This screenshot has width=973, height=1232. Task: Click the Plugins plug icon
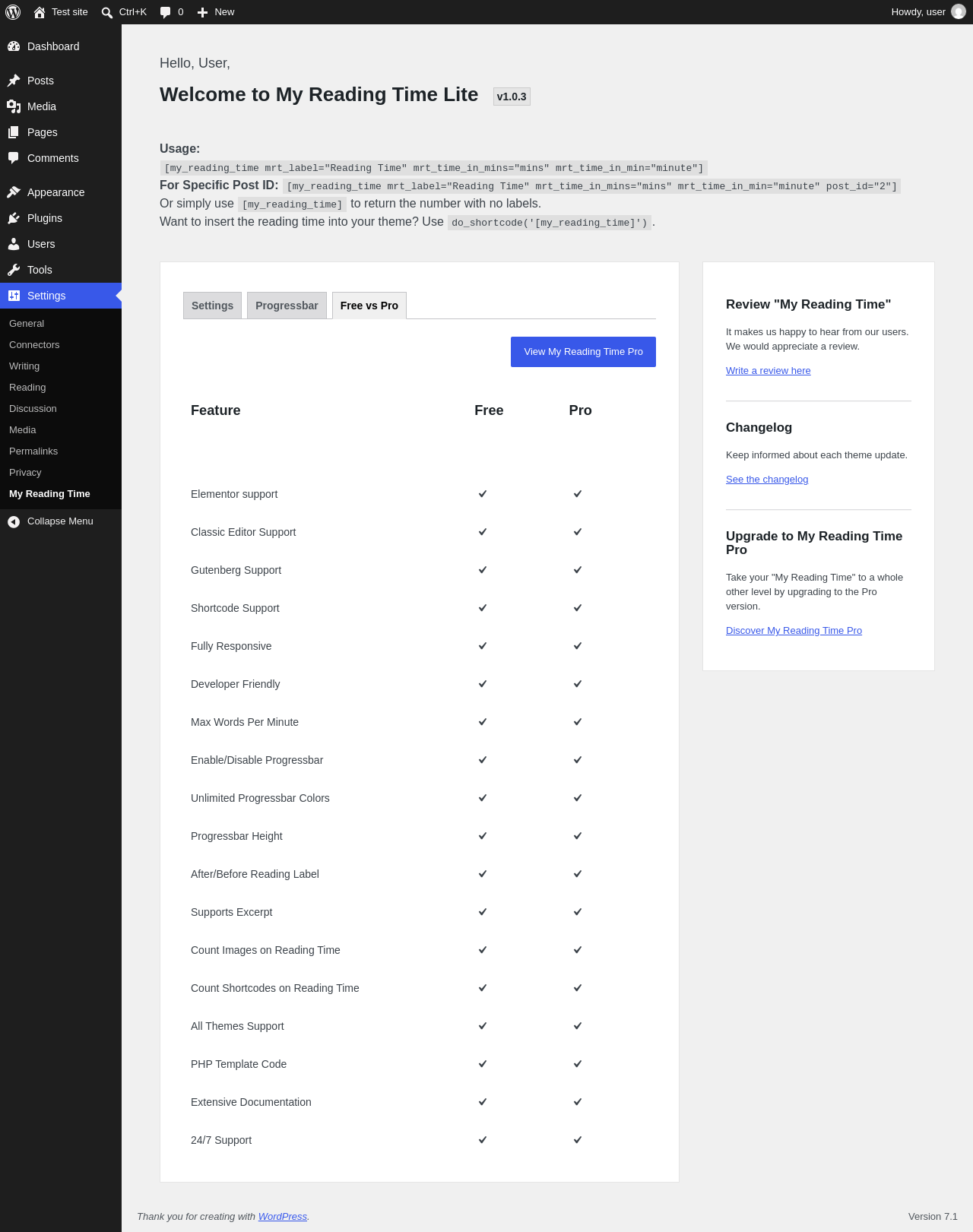pos(14,218)
